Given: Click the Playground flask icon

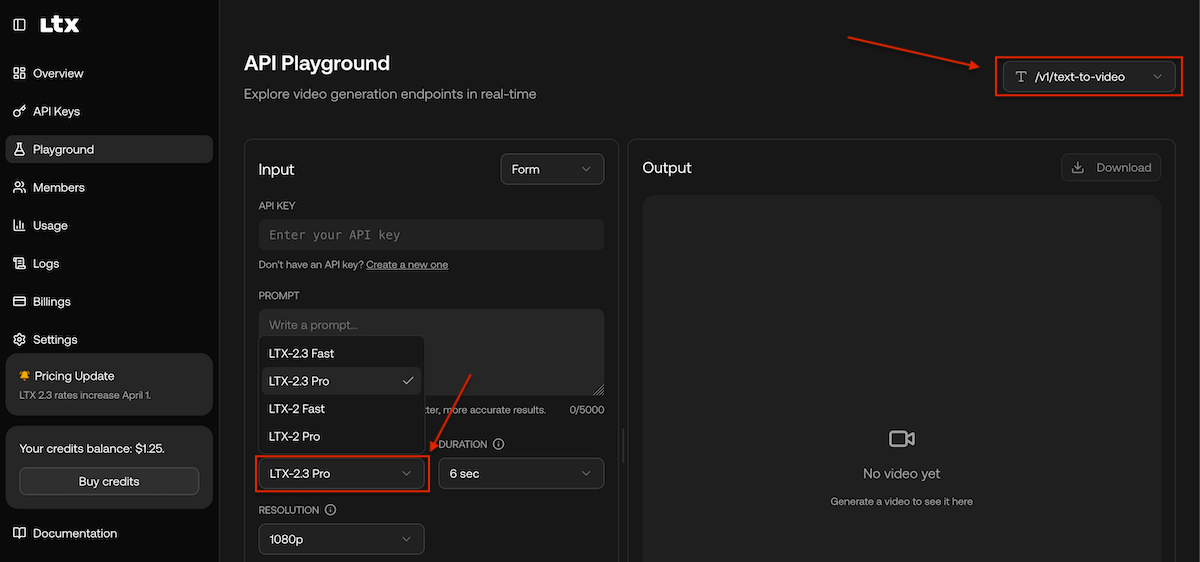Looking at the screenshot, I should [x=19, y=149].
